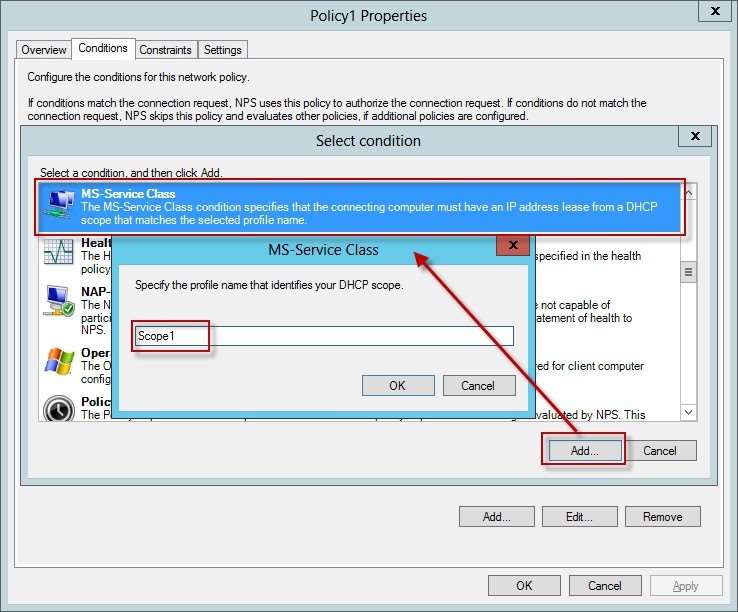
Task: Close the Policy1 Properties window
Action: click(715, 11)
